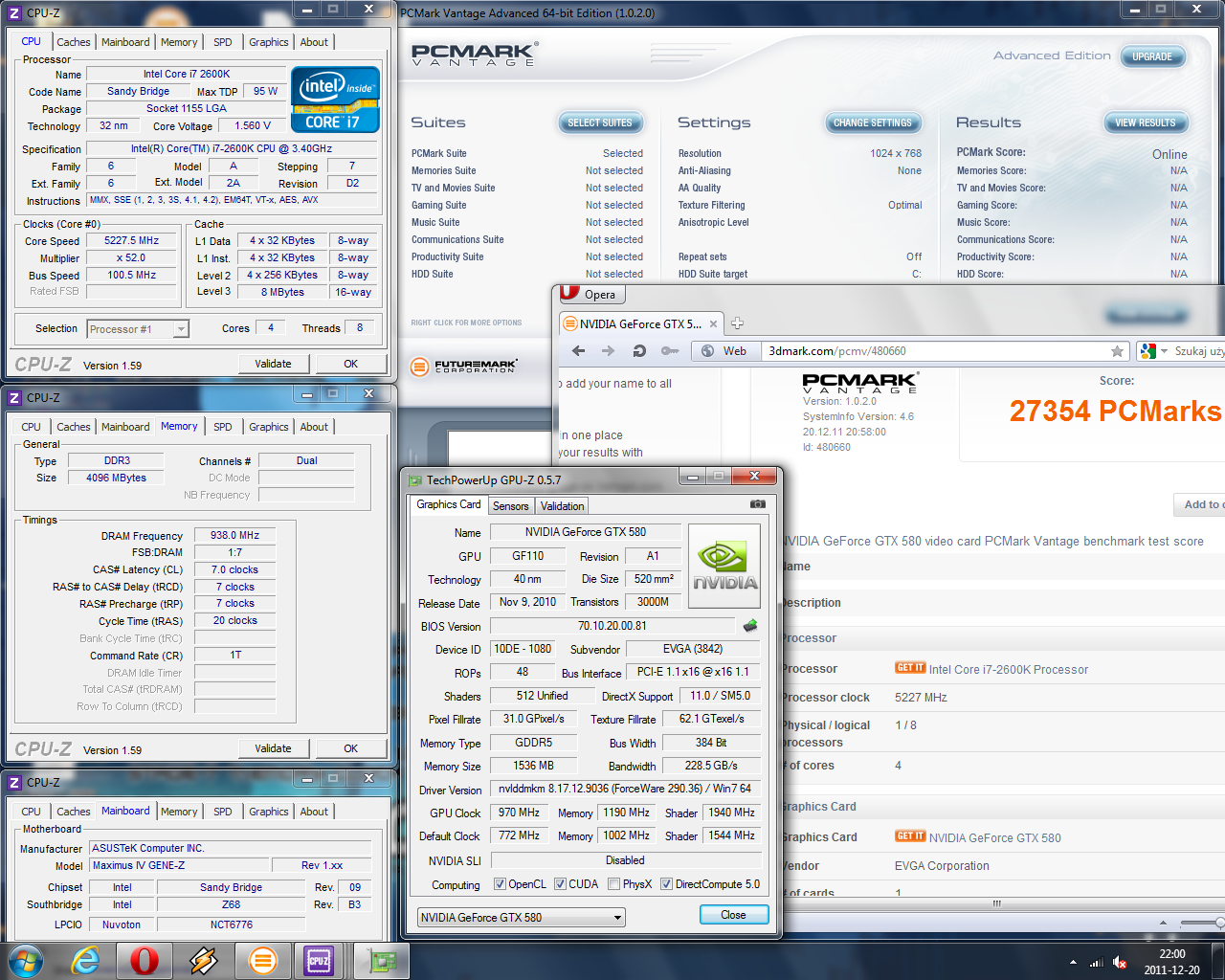Click the Intel Core i7 logo in CPU-Z

(x=336, y=100)
